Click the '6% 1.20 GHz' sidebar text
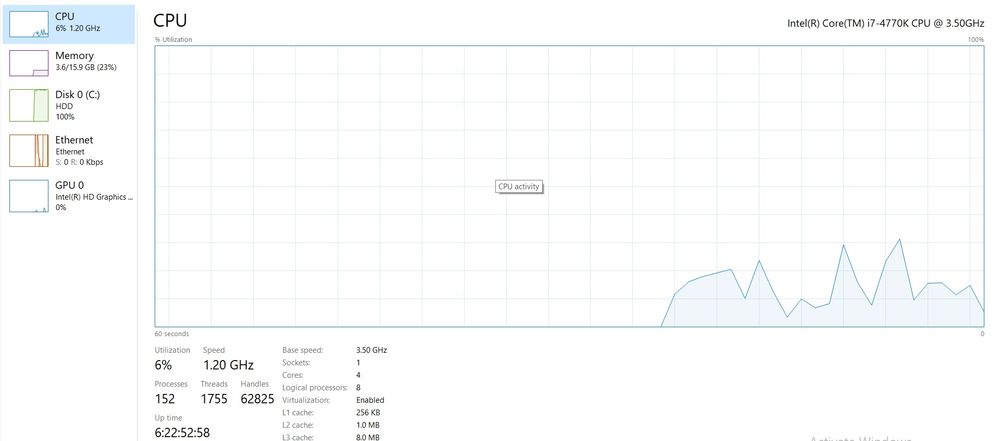The width and height of the screenshot is (1000, 441). (78, 28)
